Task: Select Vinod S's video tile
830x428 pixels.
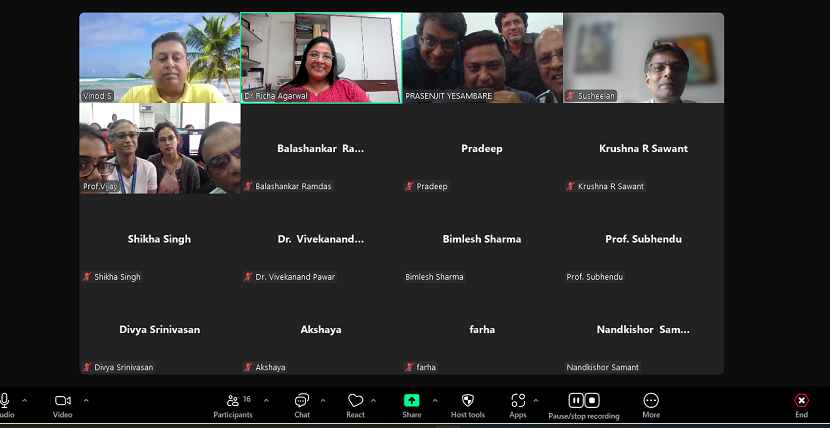Action: (159, 57)
